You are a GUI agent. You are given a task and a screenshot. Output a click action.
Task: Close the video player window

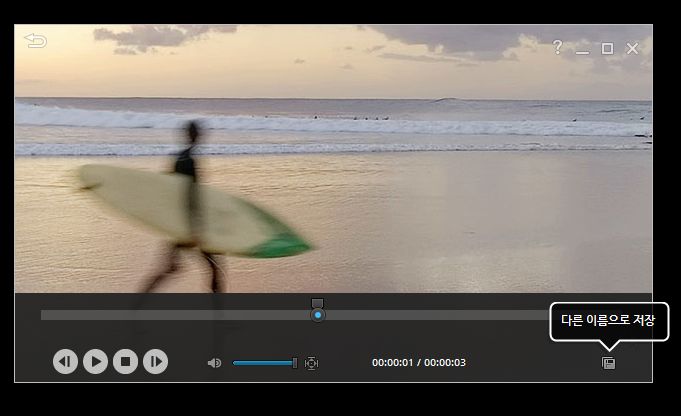click(632, 48)
